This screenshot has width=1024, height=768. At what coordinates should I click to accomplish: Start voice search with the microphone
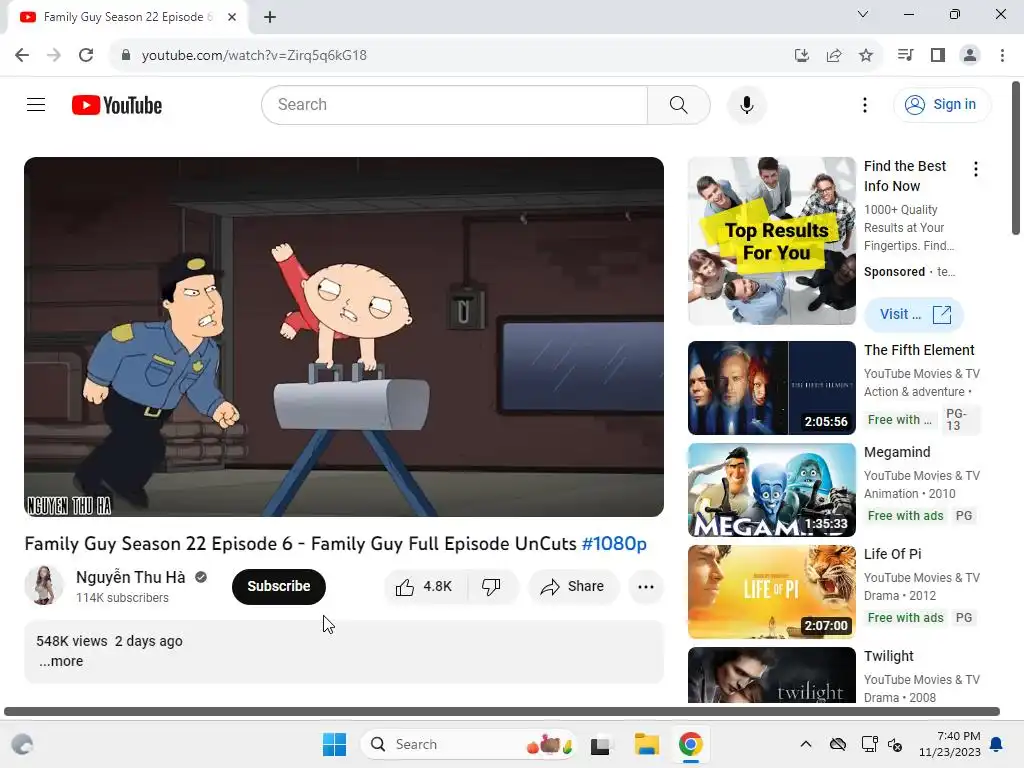pyautogui.click(x=746, y=104)
